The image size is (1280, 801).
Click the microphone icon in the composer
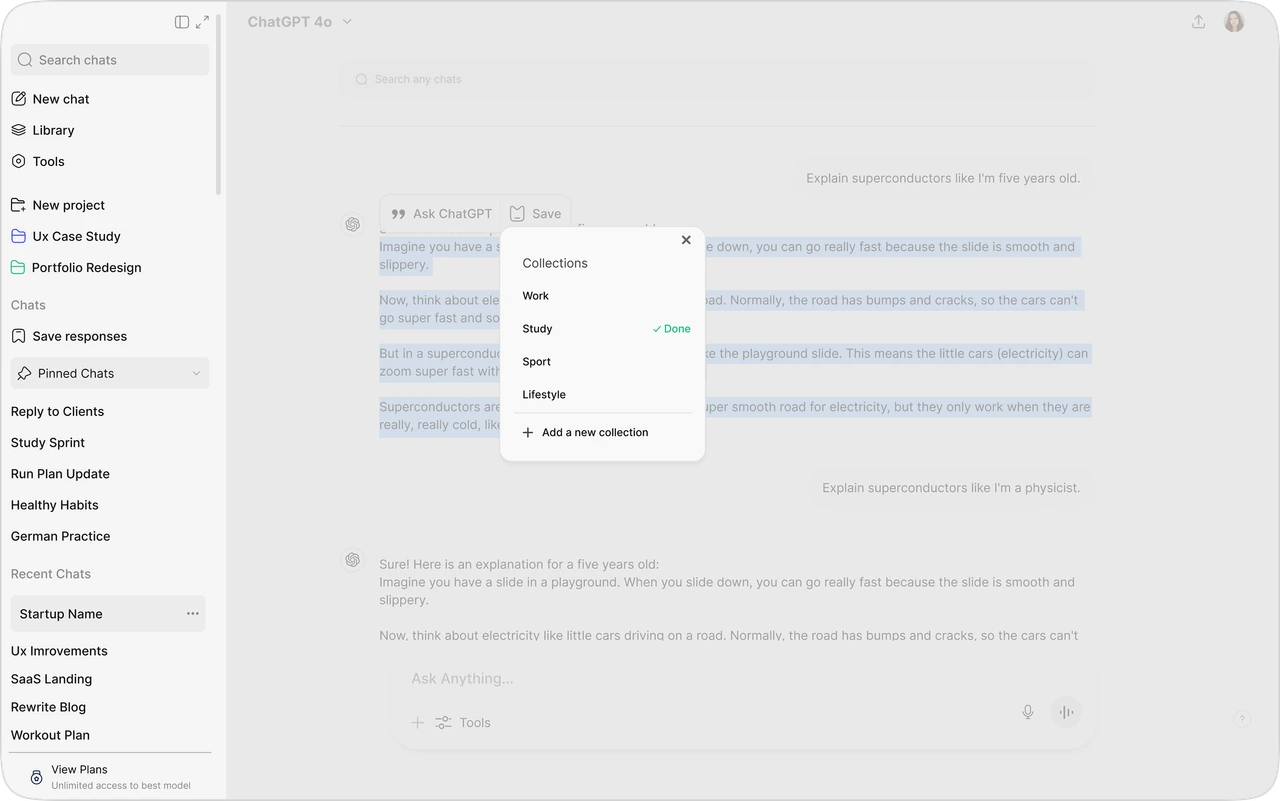[1027, 711]
